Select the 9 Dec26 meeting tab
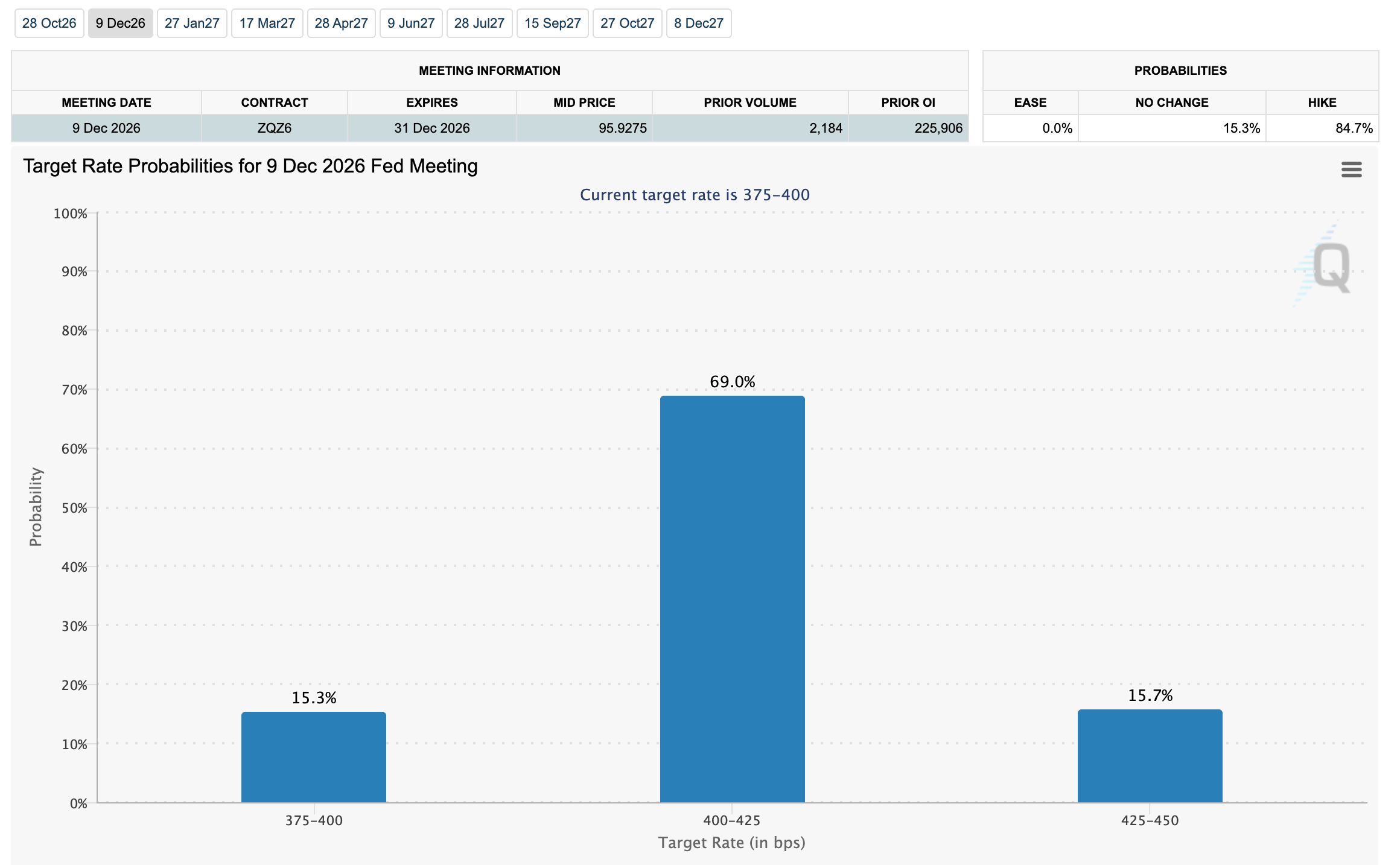 (x=121, y=24)
